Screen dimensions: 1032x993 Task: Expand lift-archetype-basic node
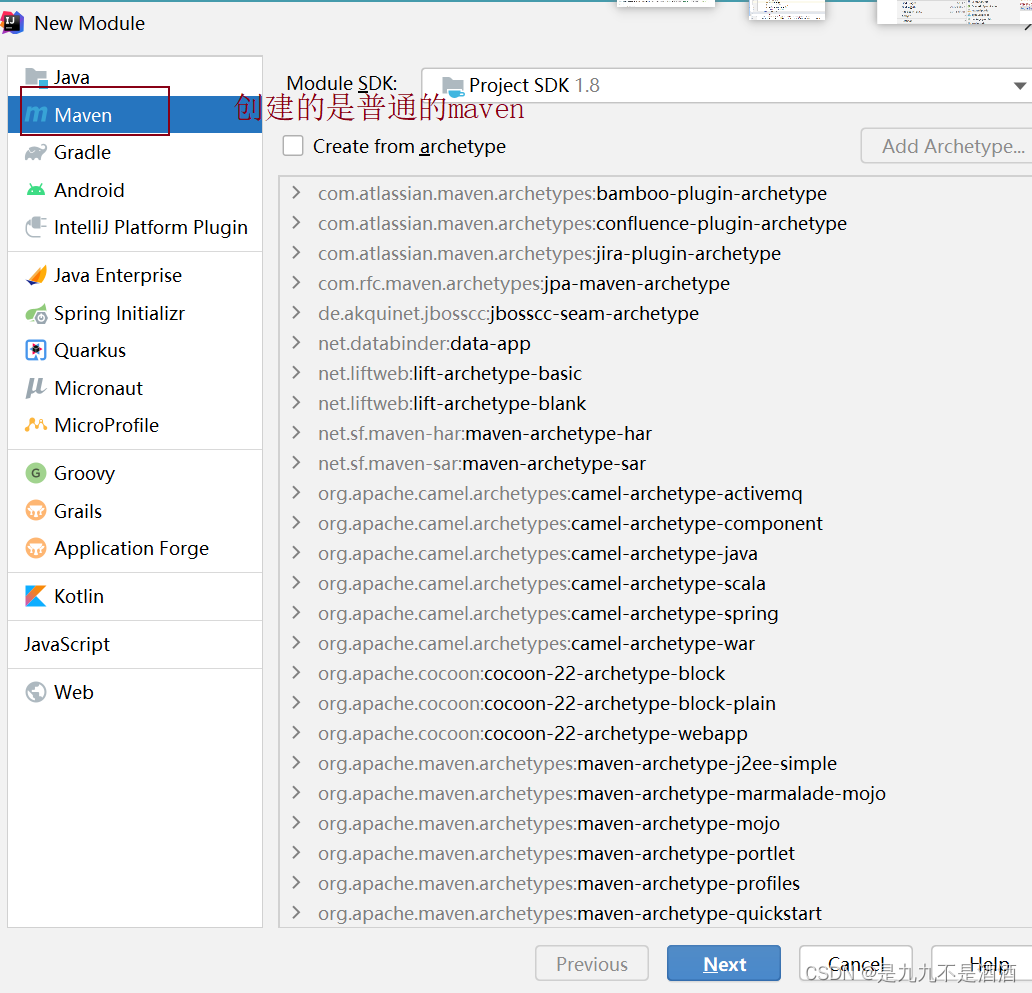[296, 373]
